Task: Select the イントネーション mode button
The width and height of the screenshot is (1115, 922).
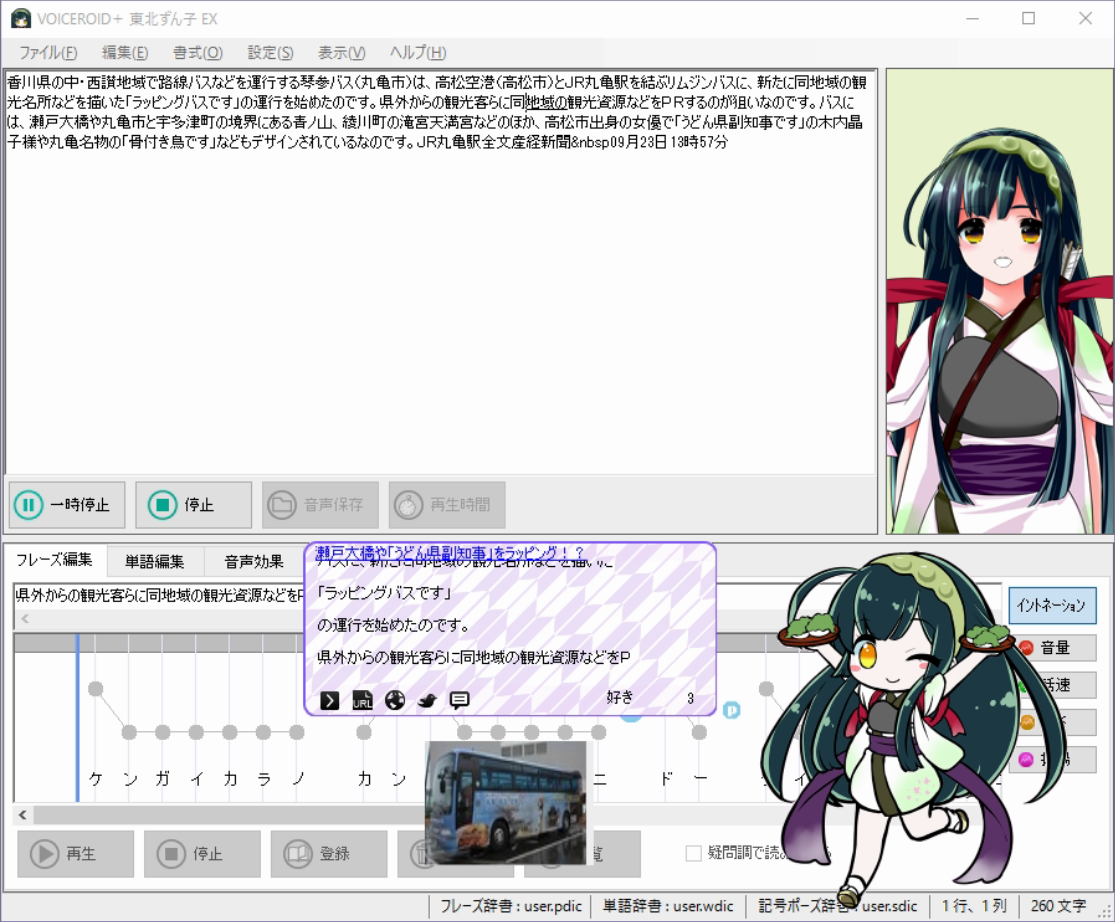Action: coord(1051,605)
